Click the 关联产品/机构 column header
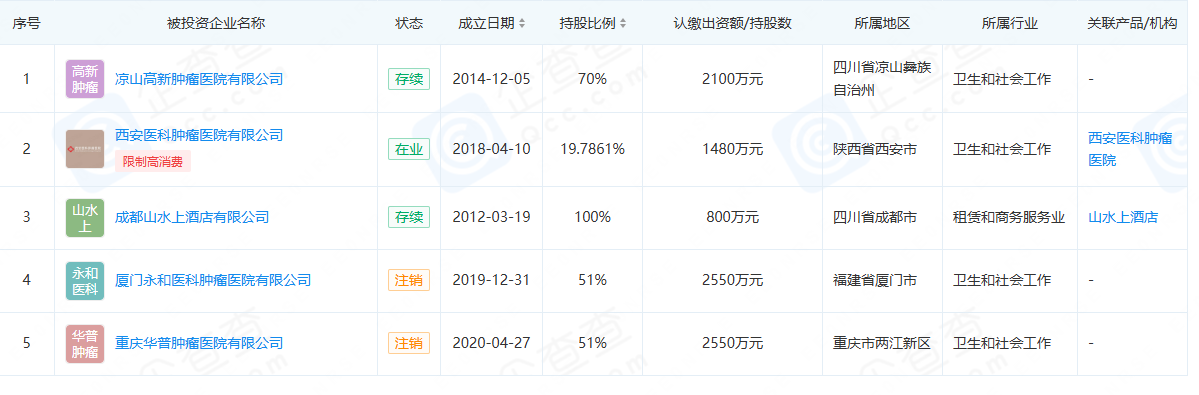 [1132, 24]
